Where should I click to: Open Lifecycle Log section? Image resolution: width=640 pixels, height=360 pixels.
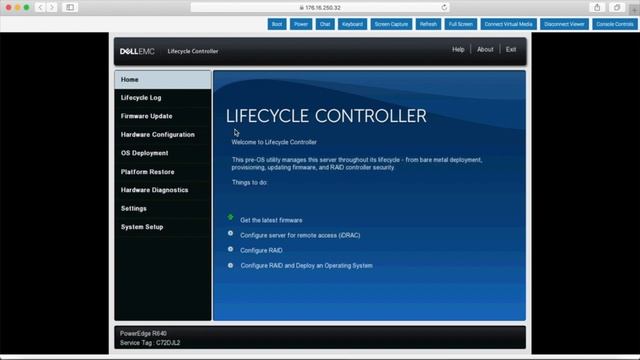[163, 98]
